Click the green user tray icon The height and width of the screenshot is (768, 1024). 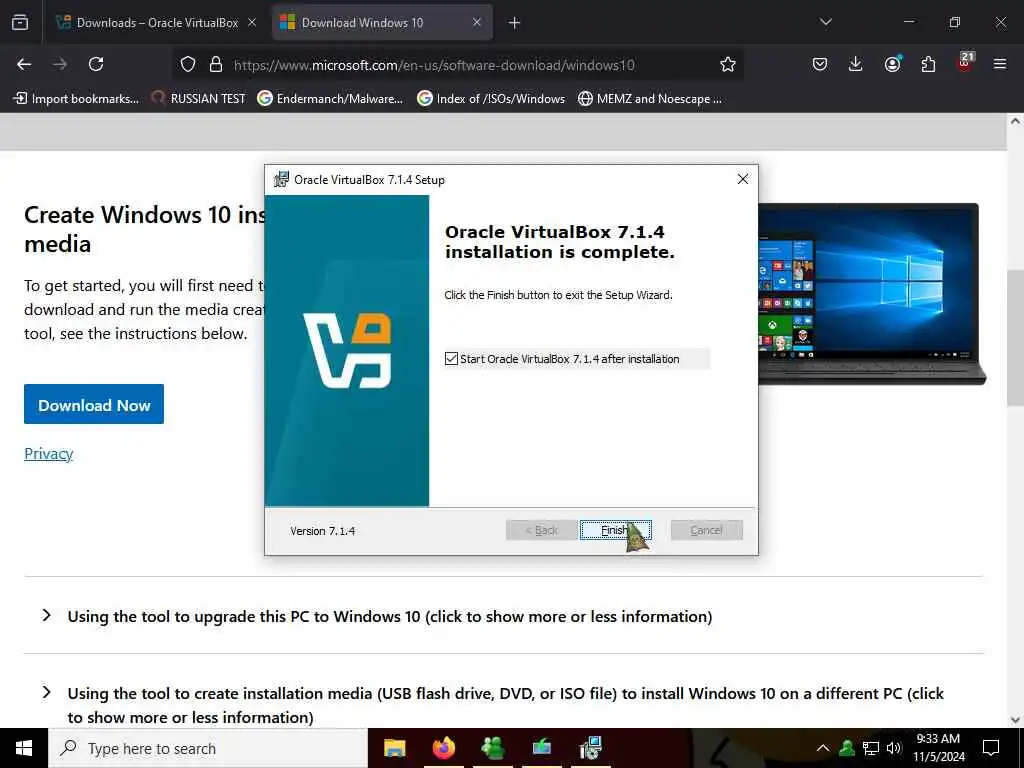point(847,748)
